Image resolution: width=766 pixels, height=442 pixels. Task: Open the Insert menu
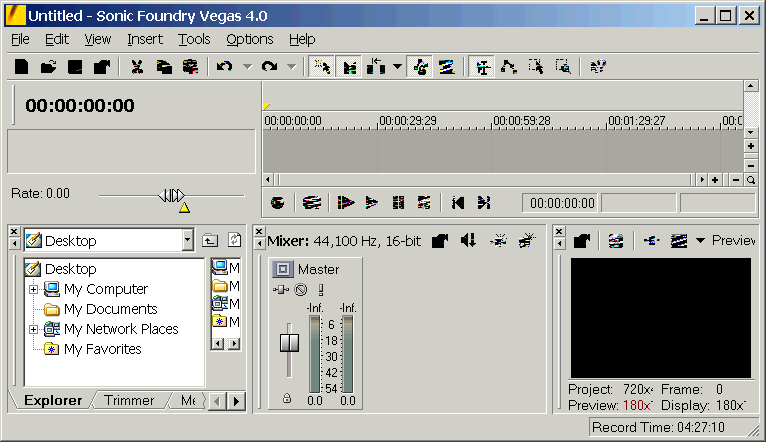145,39
